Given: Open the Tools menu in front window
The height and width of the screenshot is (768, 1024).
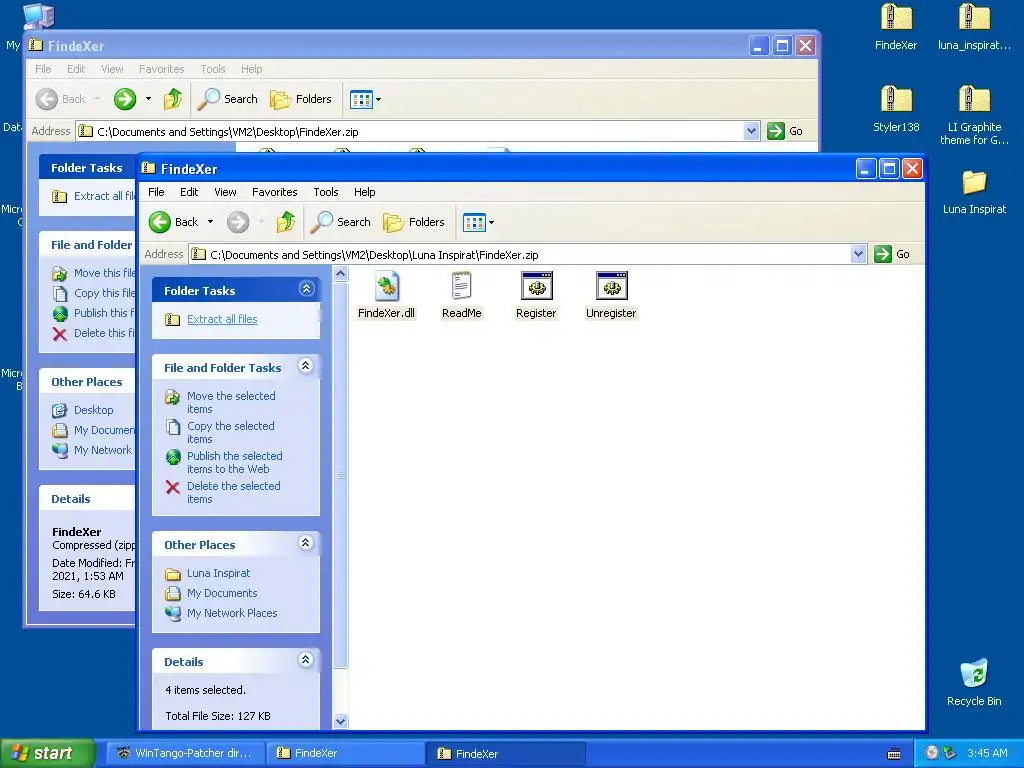Looking at the screenshot, I should tap(325, 192).
